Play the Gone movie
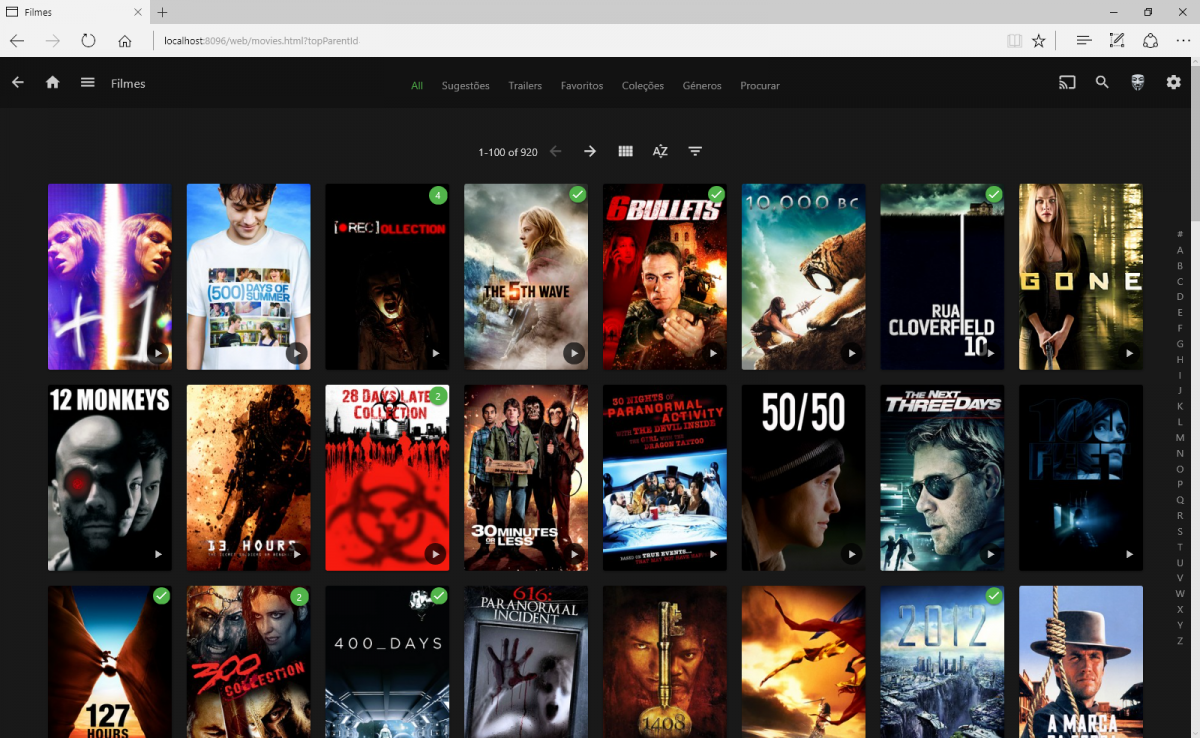The height and width of the screenshot is (738, 1200). tap(1129, 353)
